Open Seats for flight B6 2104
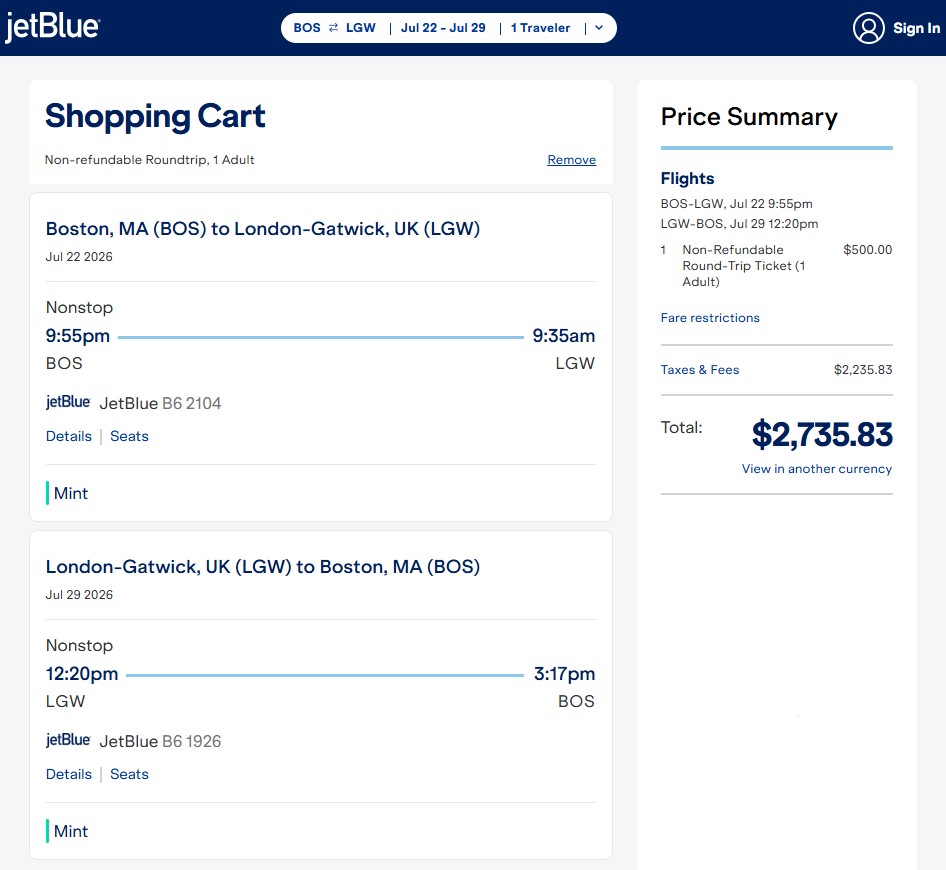The width and height of the screenshot is (946, 870). point(129,436)
